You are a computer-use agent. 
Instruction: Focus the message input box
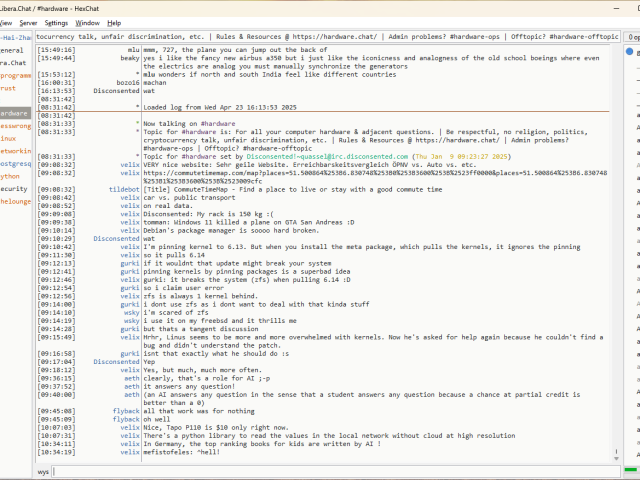point(330,470)
